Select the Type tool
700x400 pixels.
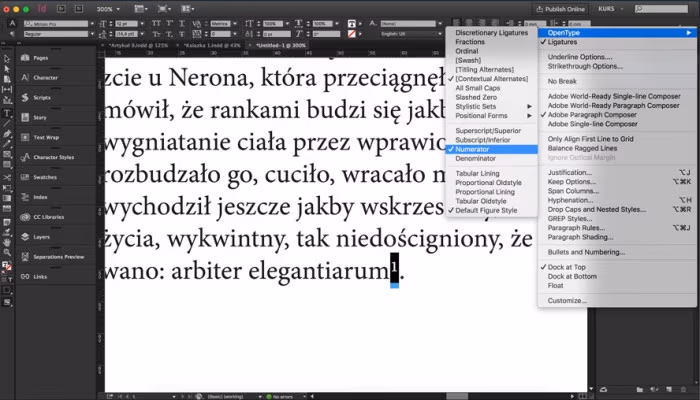(x=7, y=113)
